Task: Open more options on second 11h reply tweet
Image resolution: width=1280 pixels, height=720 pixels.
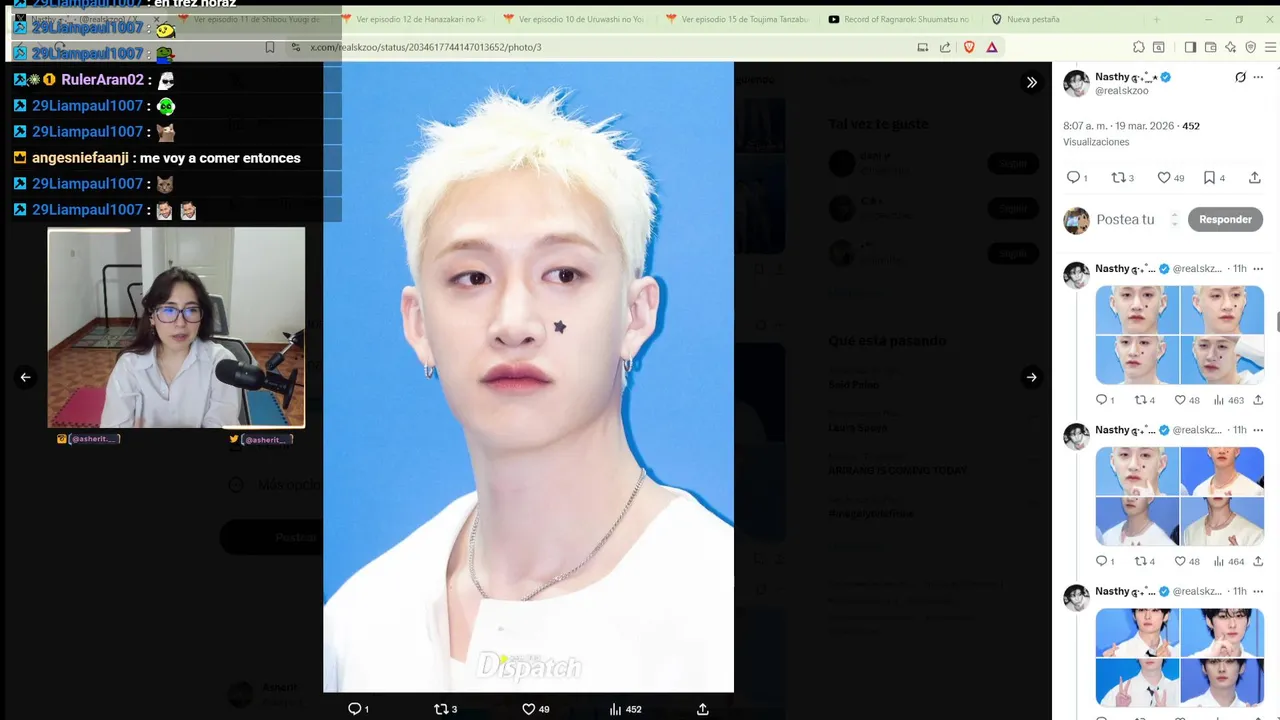Action: point(1258,430)
